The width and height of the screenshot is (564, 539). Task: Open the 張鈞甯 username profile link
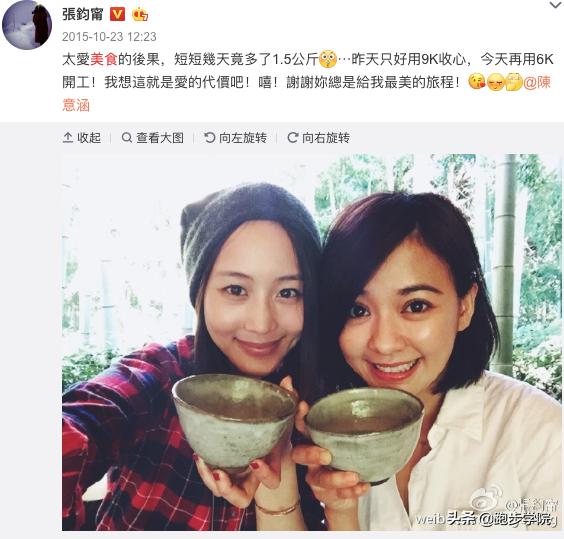point(83,14)
